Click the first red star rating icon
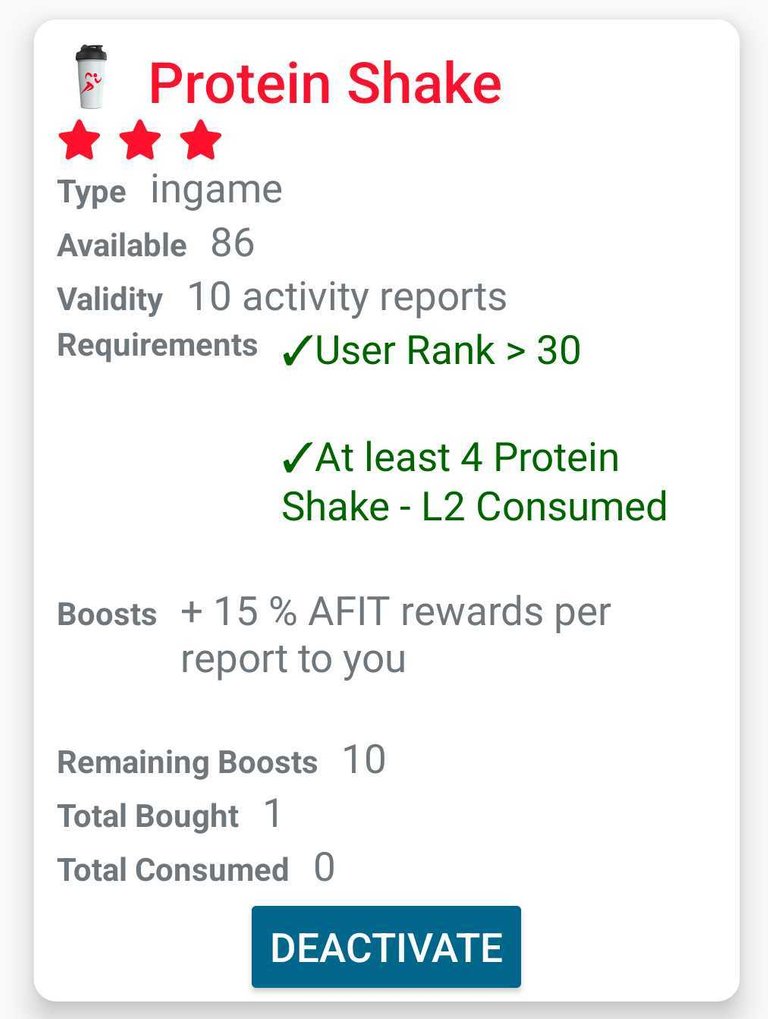768x1019 pixels. click(79, 140)
